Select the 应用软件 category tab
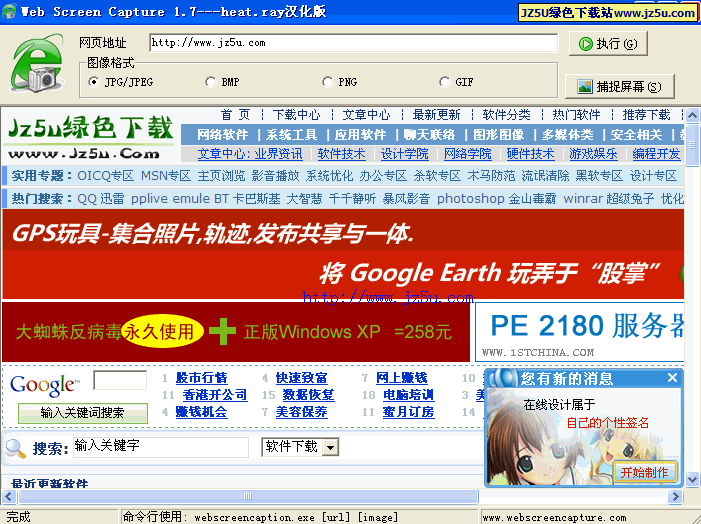Viewport: 701px width, 524px height. (x=360, y=135)
